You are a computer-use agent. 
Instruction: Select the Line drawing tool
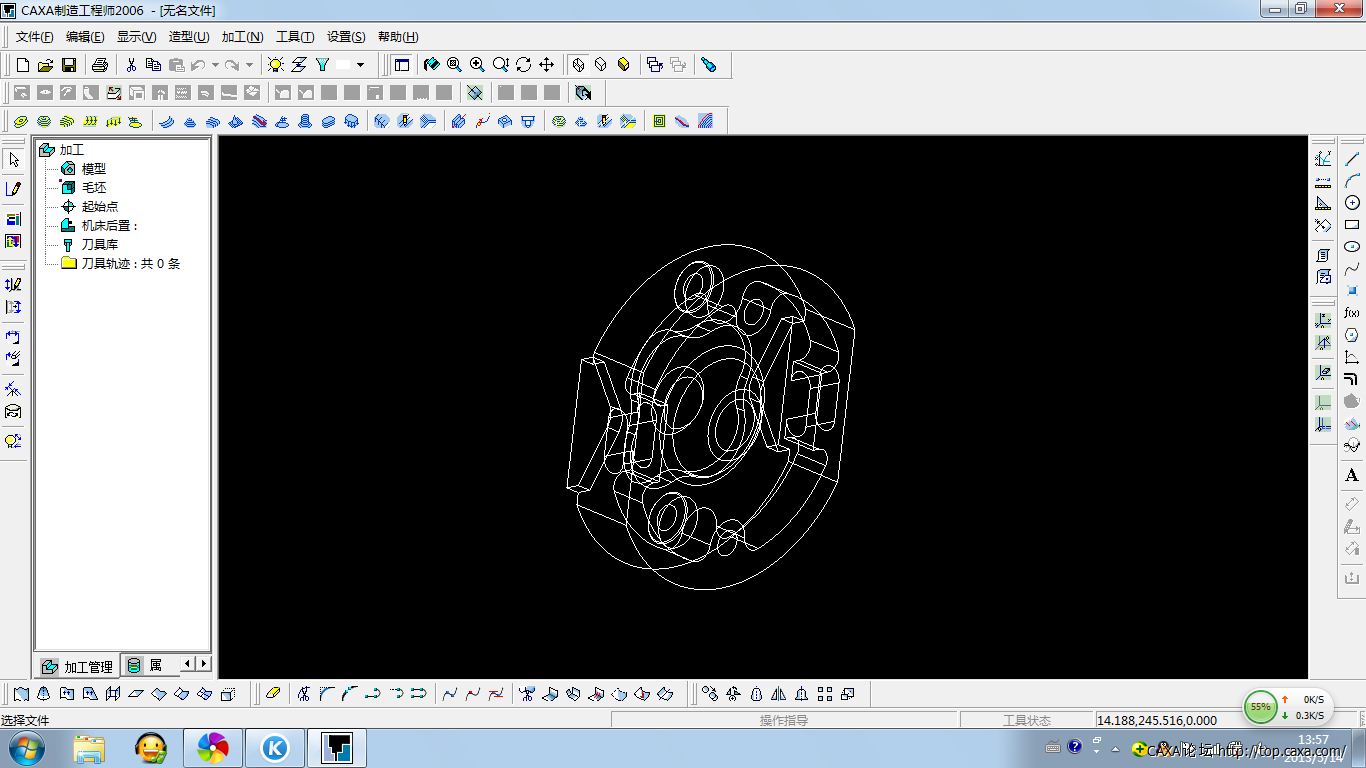point(1352,159)
